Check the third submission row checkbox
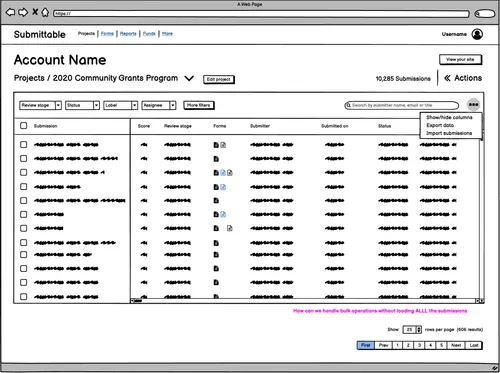The width and height of the screenshot is (500, 373). pyautogui.click(x=23, y=172)
